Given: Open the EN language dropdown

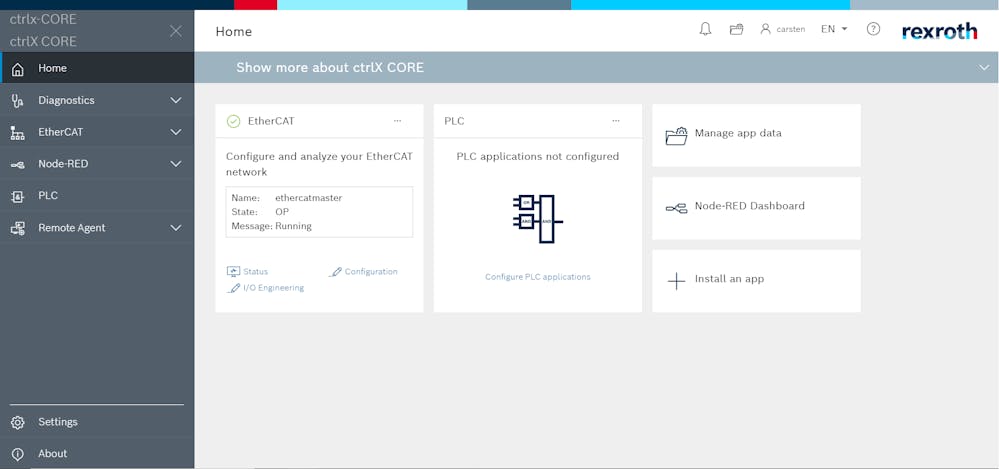Looking at the screenshot, I should (834, 29).
